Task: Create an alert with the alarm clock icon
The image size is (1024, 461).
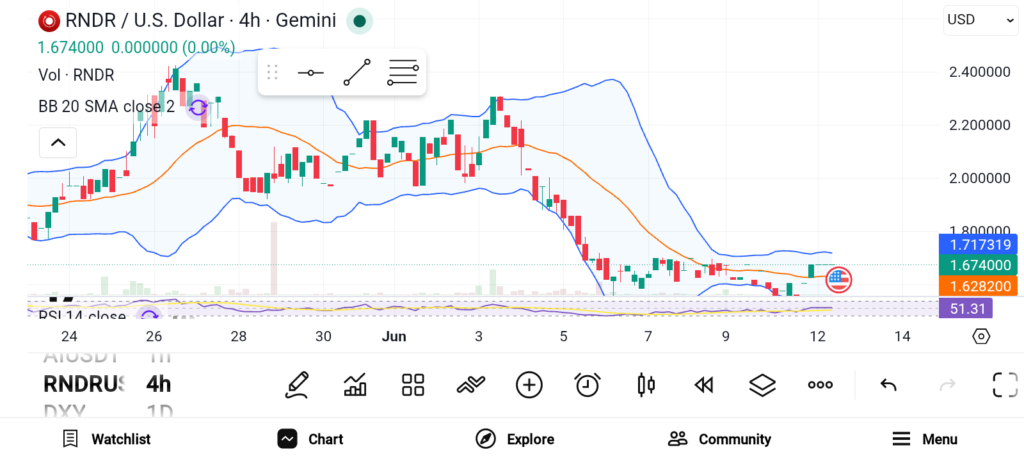Action: (x=588, y=385)
